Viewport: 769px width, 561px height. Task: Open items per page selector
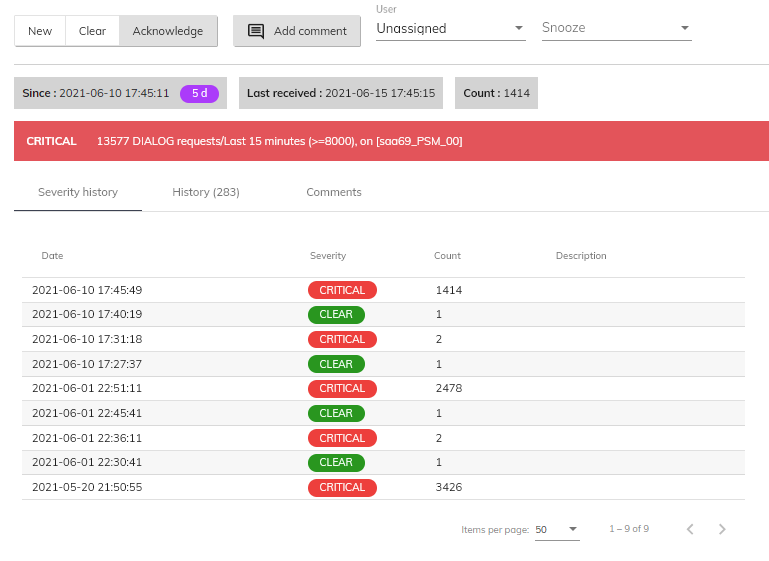coord(557,529)
